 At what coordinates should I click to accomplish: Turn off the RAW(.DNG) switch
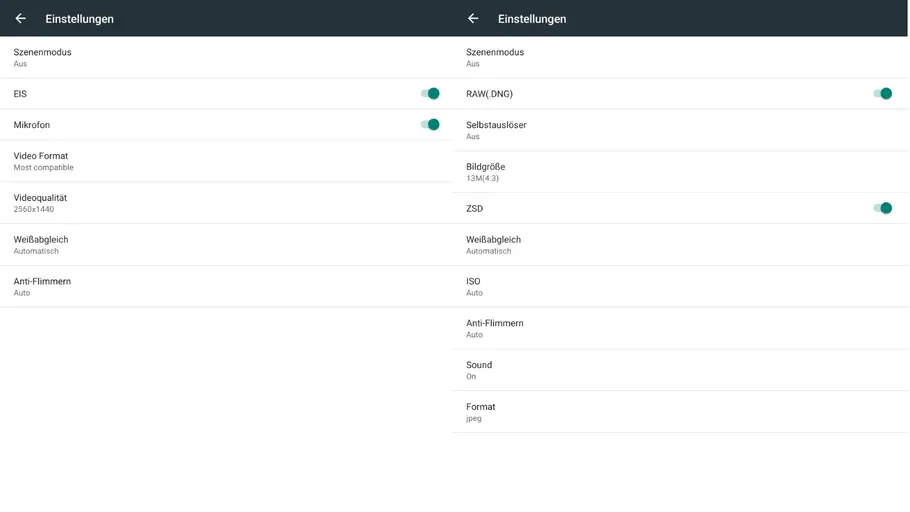[883, 93]
